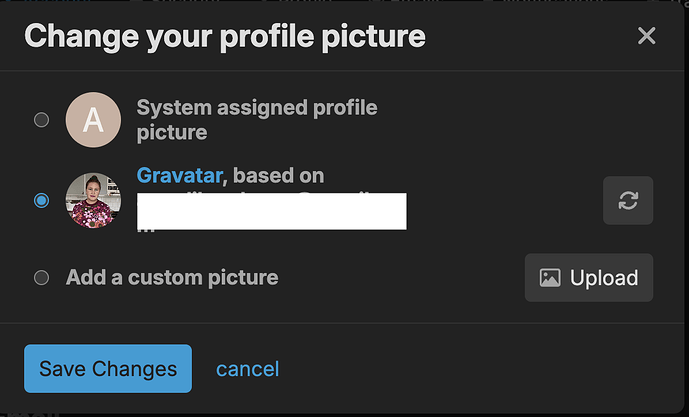Click the Gravatar photo avatar
Viewport: 689px width, 417px height.
(93, 200)
